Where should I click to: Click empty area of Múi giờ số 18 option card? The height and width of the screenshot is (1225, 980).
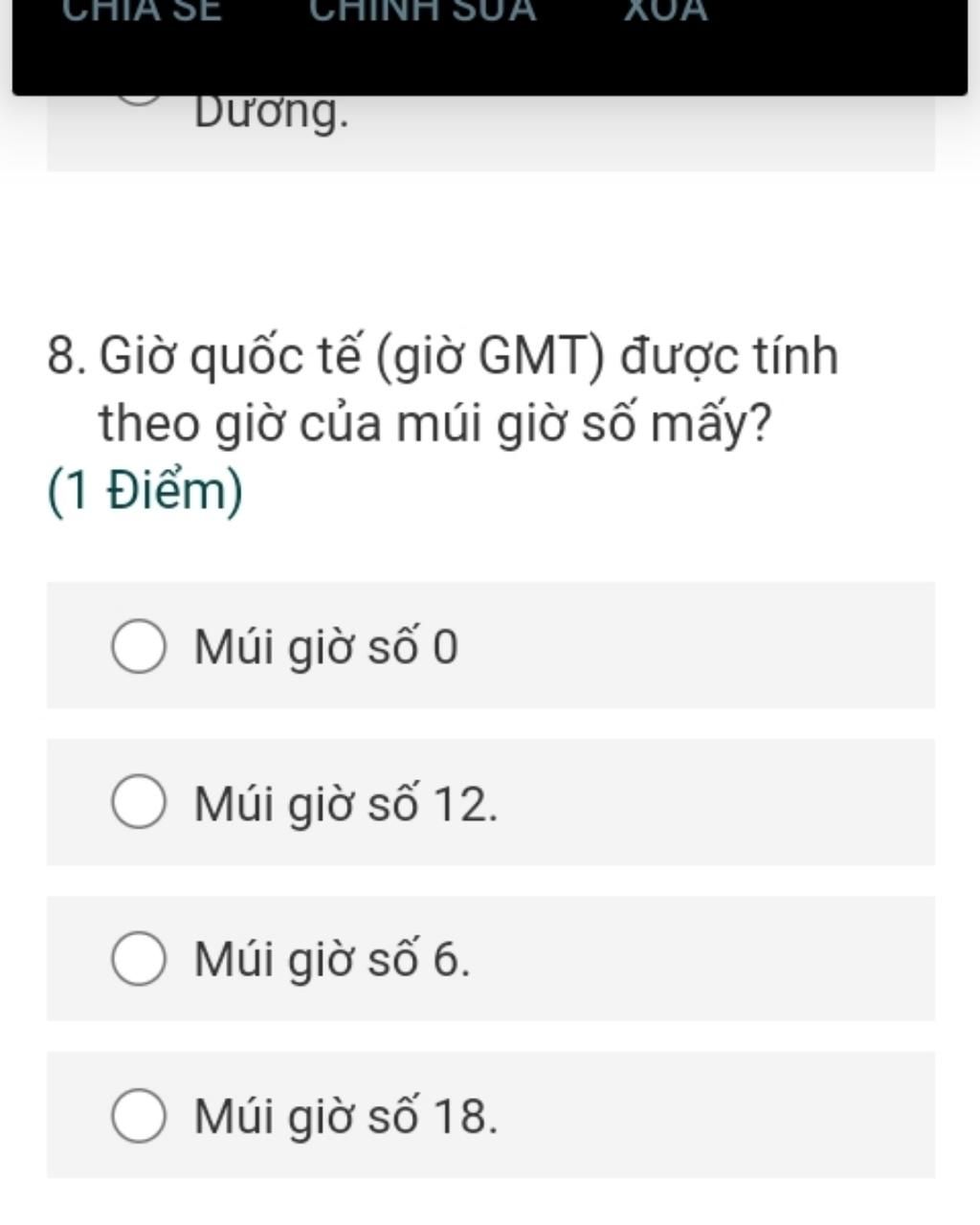click(718, 1115)
